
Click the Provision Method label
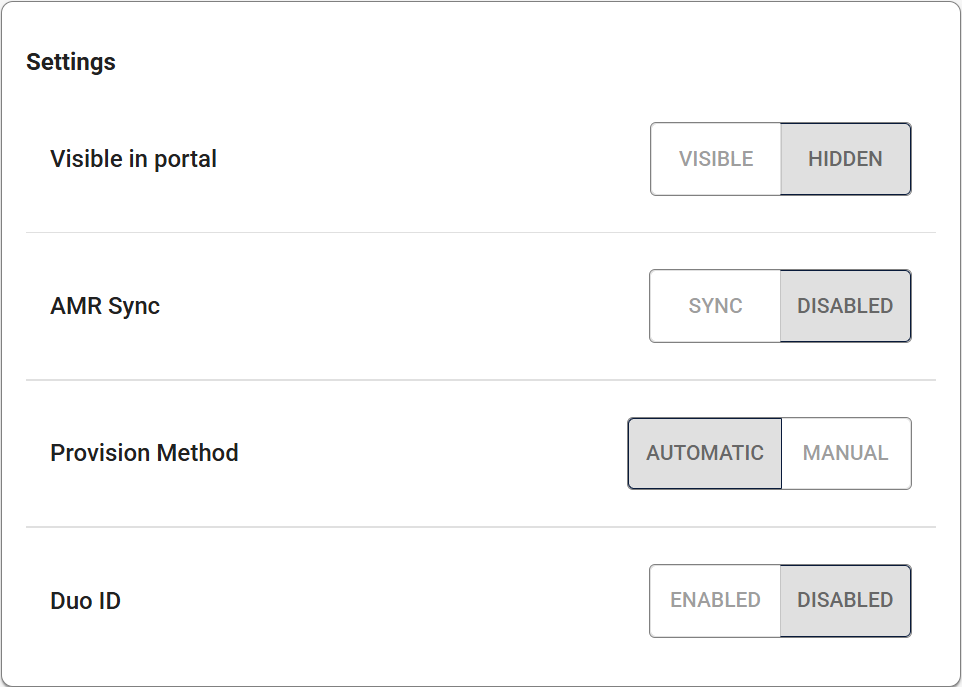(x=144, y=453)
